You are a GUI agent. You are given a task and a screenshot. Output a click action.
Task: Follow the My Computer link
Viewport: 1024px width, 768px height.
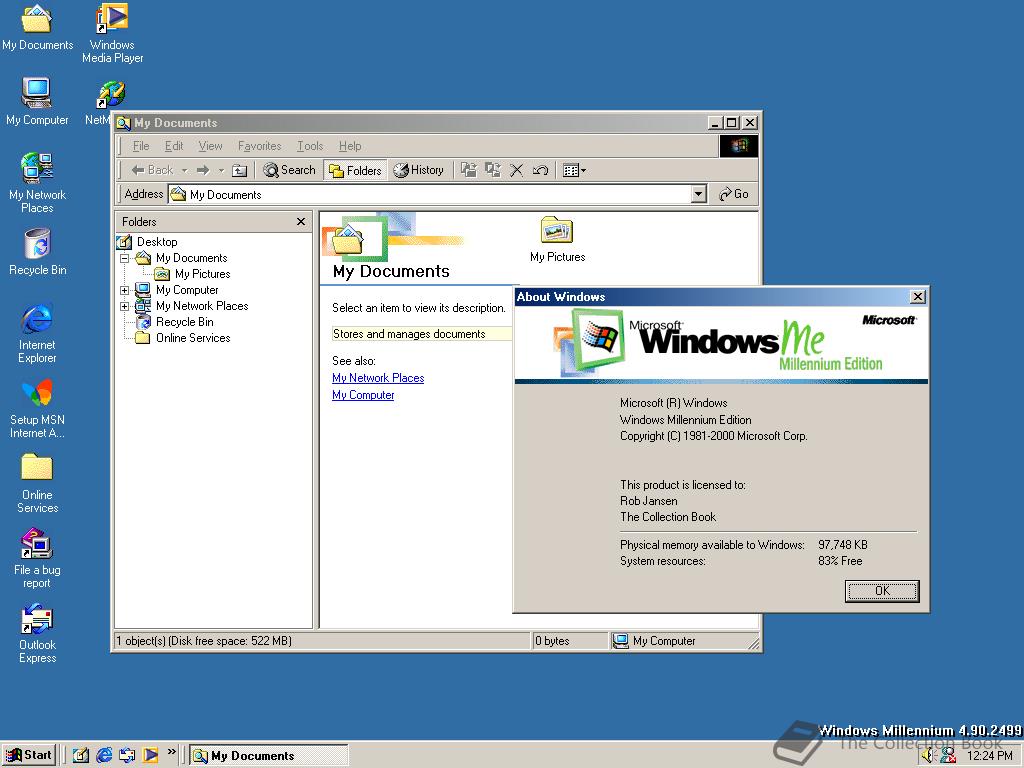coord(363,395)
